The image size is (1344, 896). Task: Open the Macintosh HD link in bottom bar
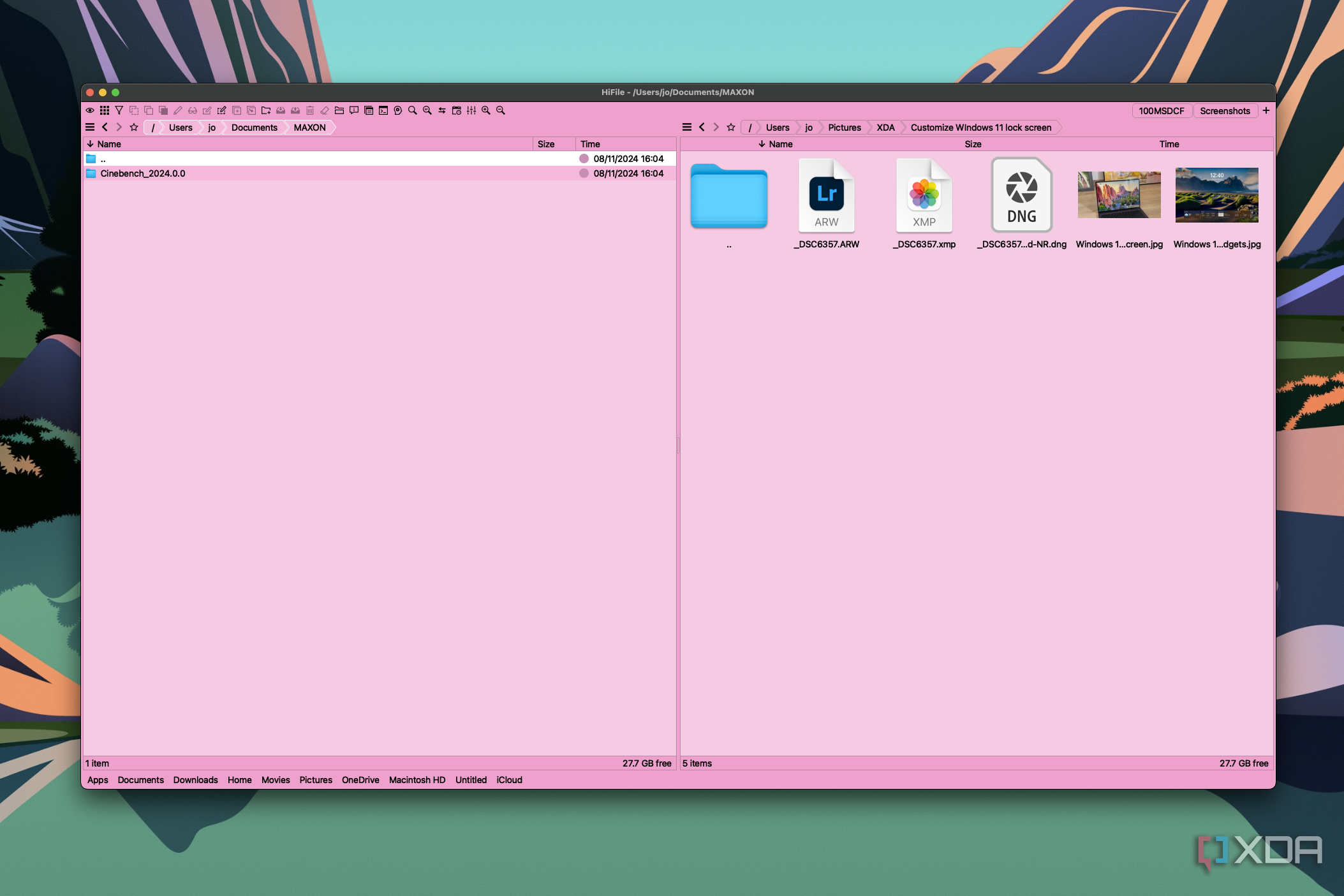417,780
